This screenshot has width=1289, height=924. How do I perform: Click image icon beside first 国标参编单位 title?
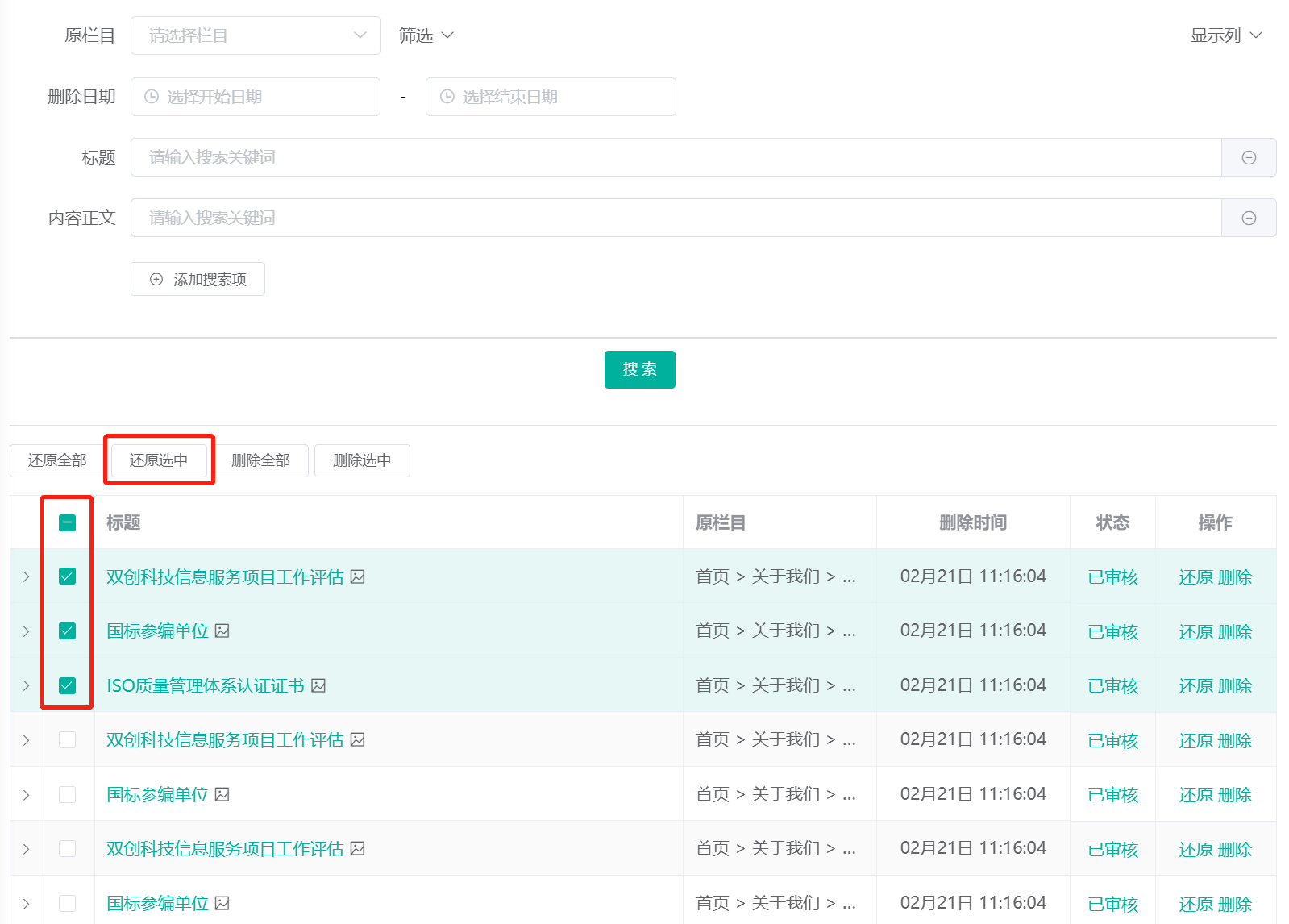[x=222, y=631]
